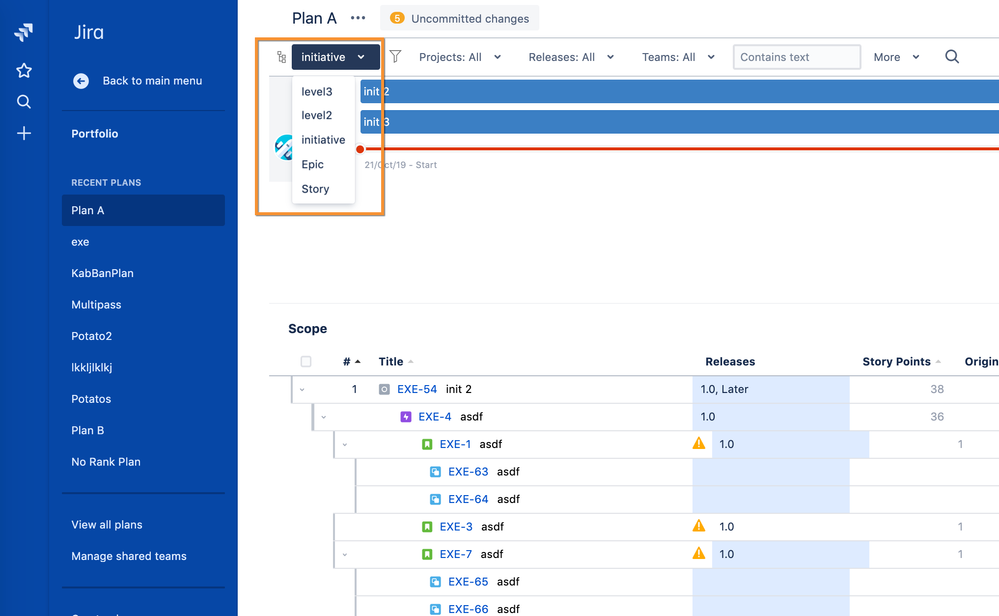Click the initiative type icon of EXE-54
Screen dimensions: 999x616
coord(384,389)
